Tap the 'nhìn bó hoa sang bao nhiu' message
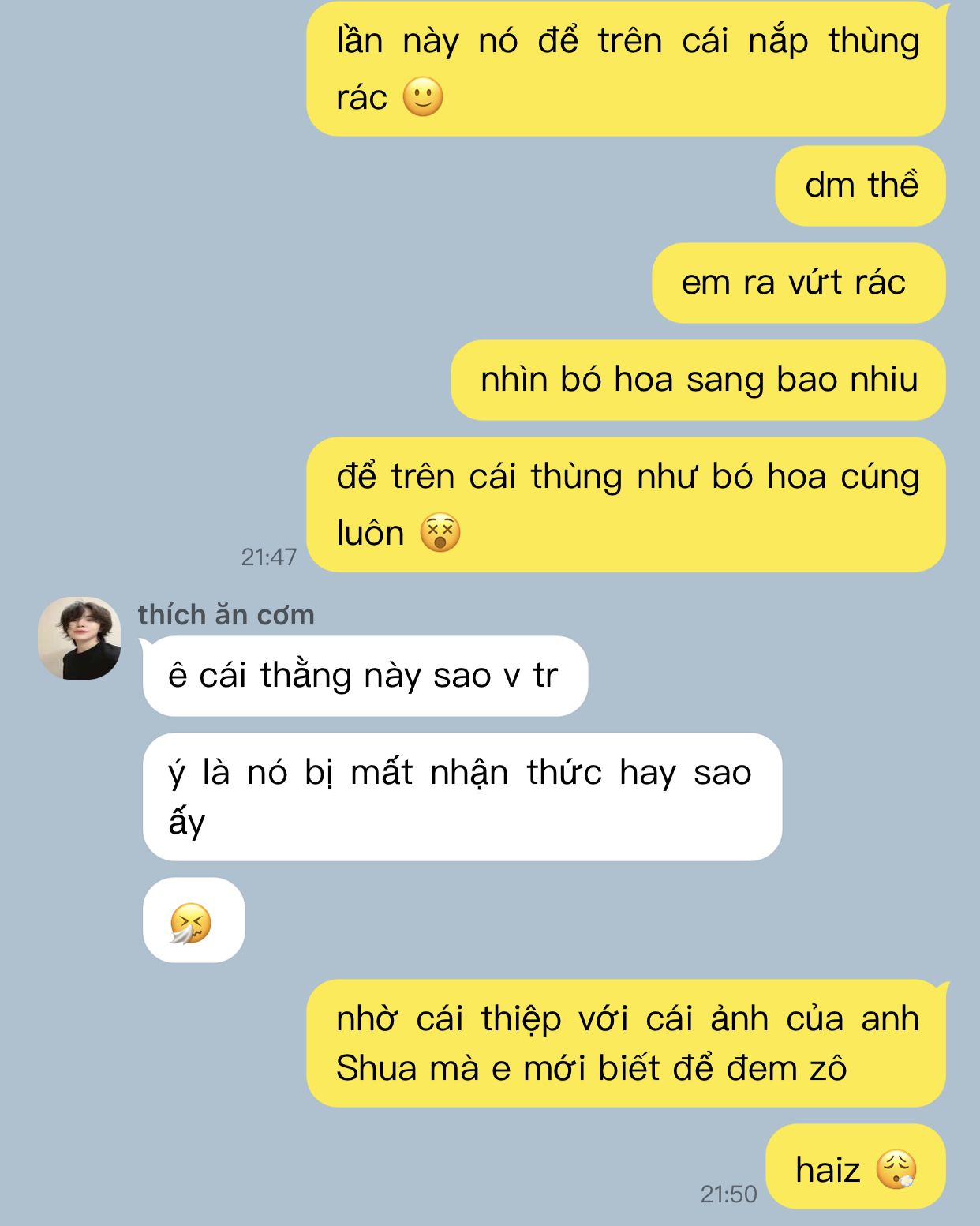Viewport: 980px width, 1226px height. [x=698, y=380]
